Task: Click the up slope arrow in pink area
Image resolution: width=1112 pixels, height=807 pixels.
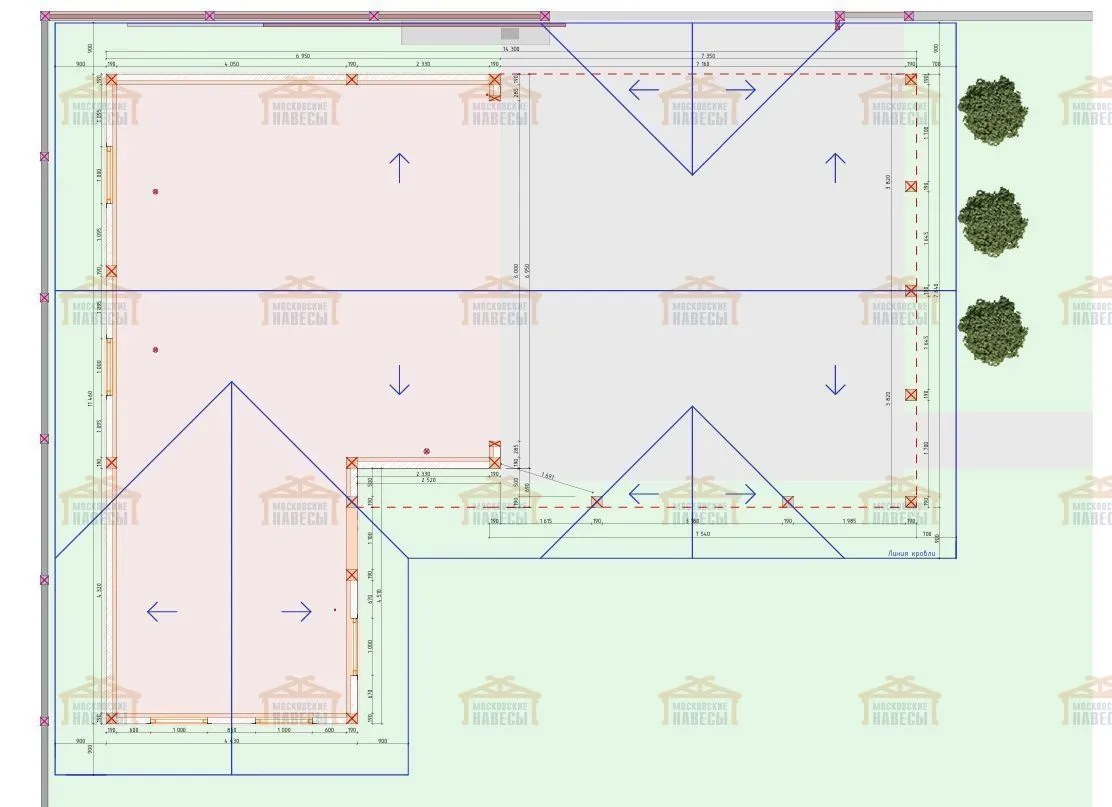Action: (x=399, y=167)
